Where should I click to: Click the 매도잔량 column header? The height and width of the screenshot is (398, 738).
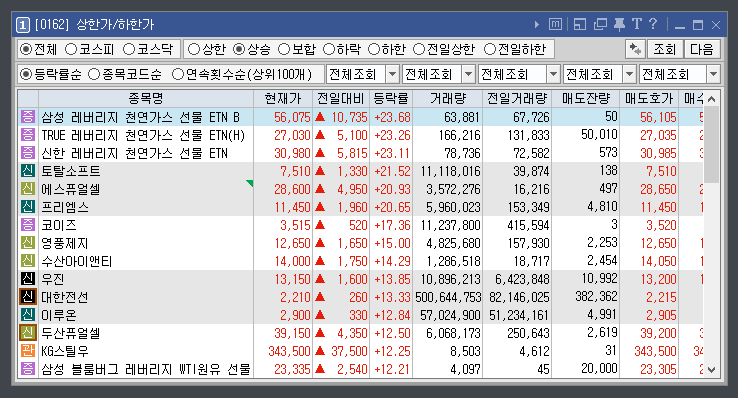[x=586, y=98]
